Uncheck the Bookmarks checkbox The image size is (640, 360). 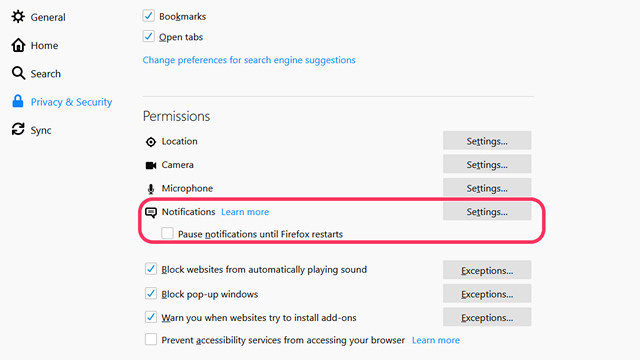(x=149, y=16)
